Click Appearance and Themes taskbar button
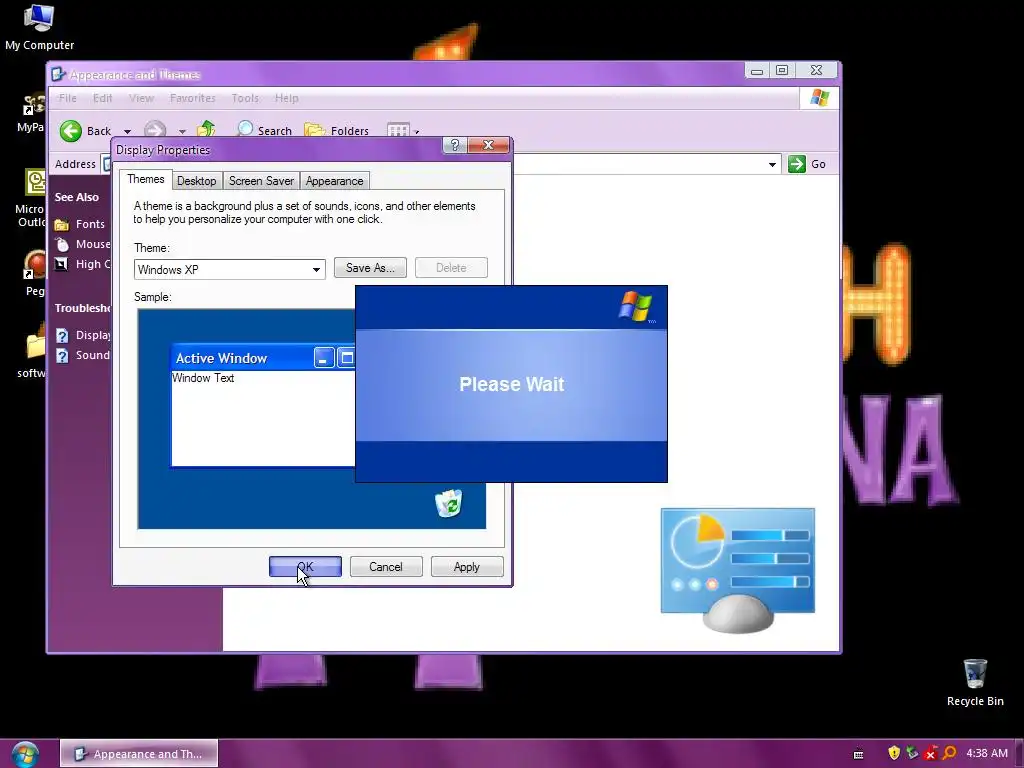Screen dimensions: 1024x768 139,754
